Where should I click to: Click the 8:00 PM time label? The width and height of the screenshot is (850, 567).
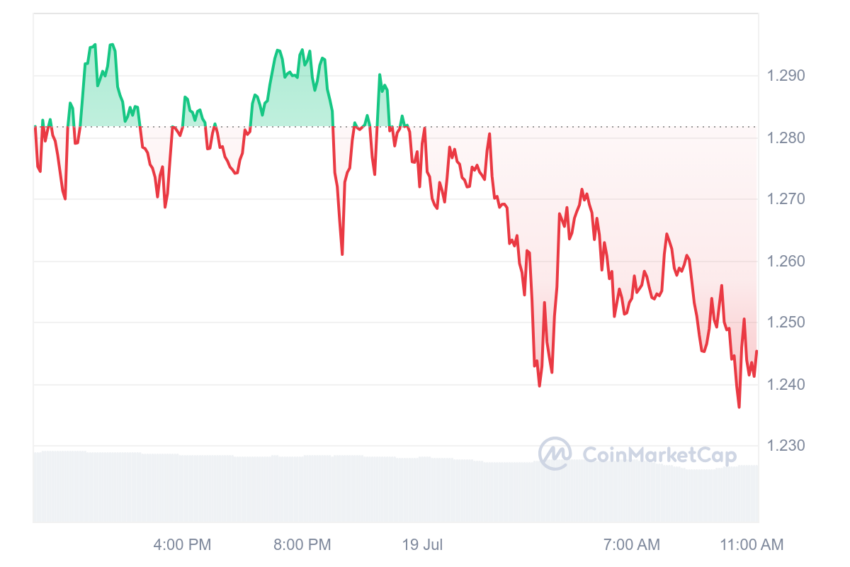coord(302,544)
